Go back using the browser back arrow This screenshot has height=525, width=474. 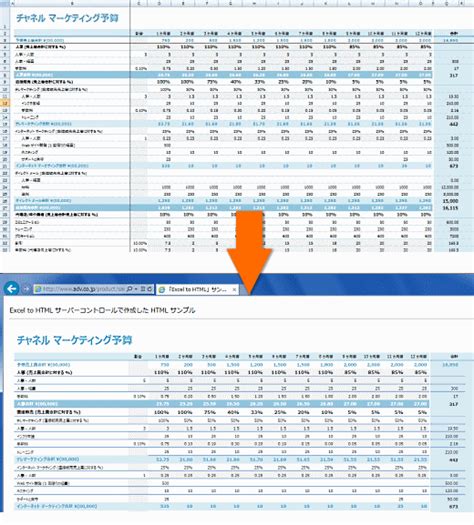click(x=12, y=288)
